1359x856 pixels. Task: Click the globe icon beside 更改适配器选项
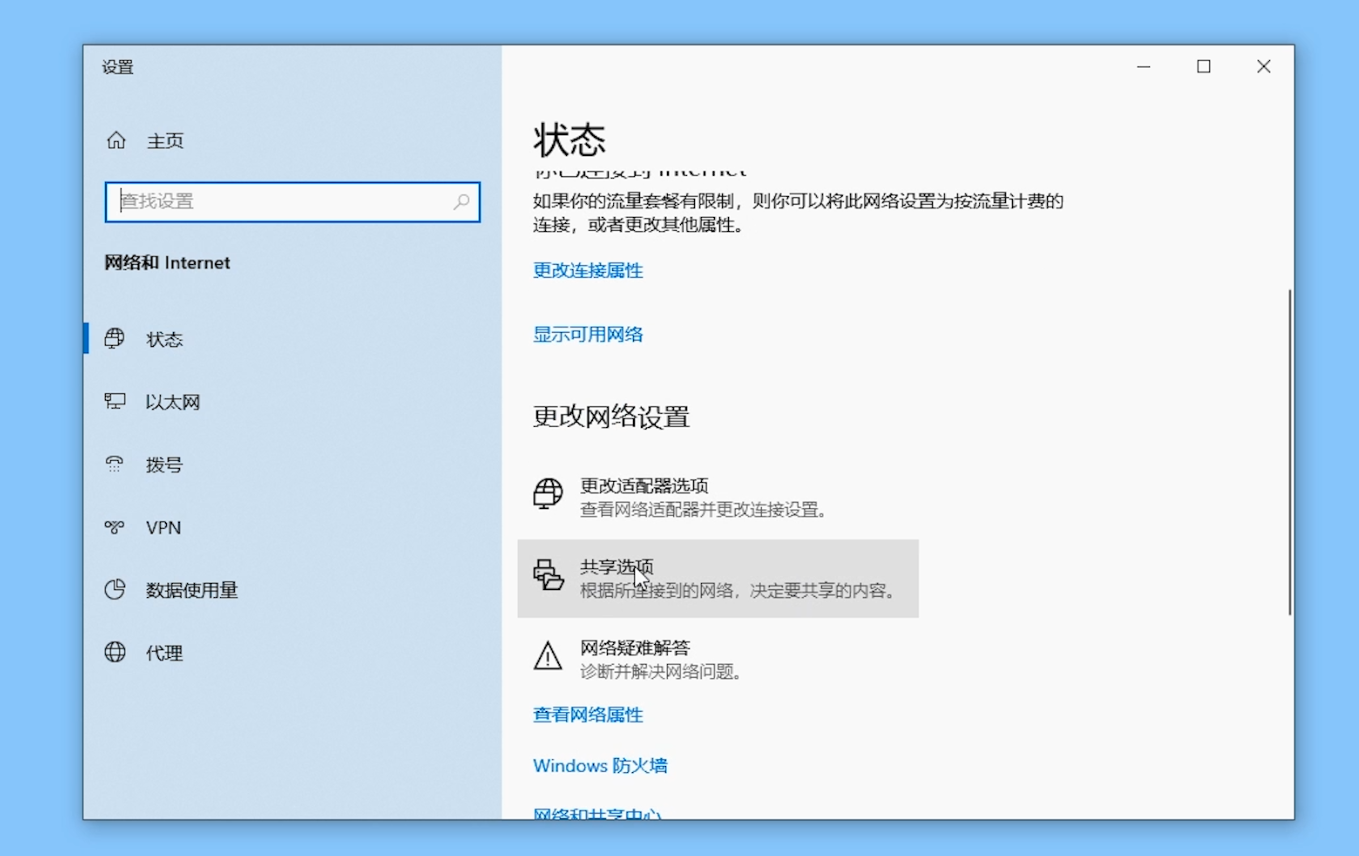click(548, 495)
